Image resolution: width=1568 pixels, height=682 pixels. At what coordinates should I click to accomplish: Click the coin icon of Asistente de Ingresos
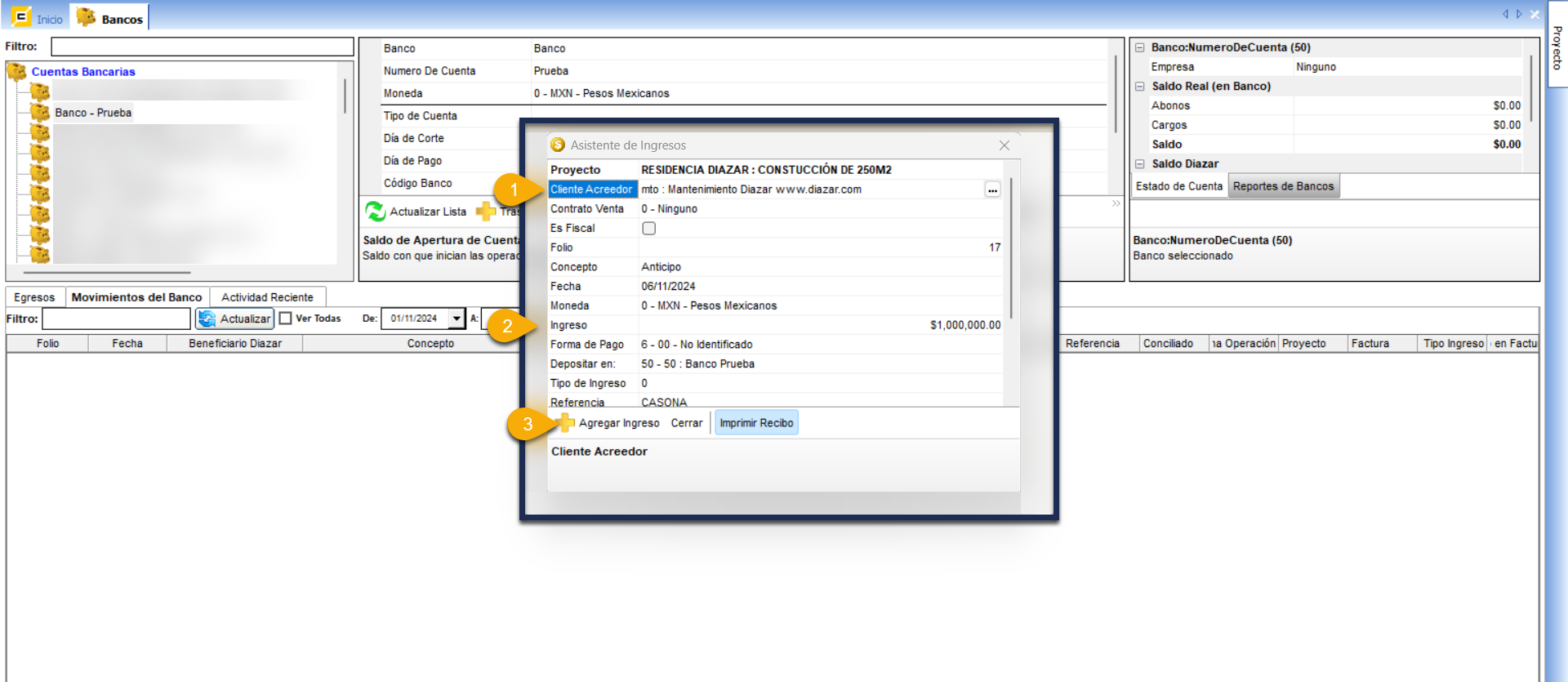coord(558,145)
